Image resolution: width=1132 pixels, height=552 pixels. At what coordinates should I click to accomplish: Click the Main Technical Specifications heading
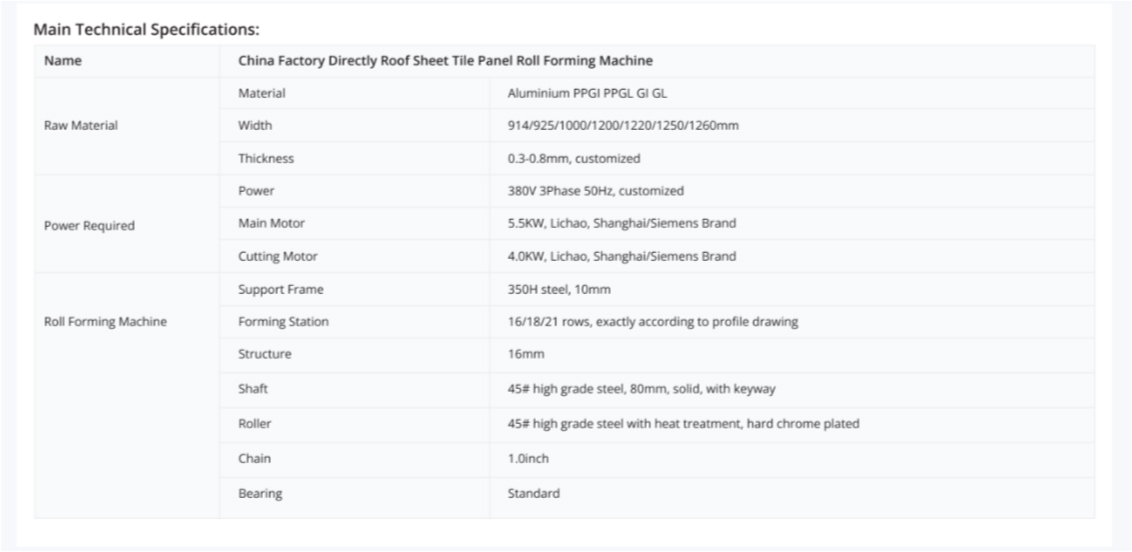146,29
